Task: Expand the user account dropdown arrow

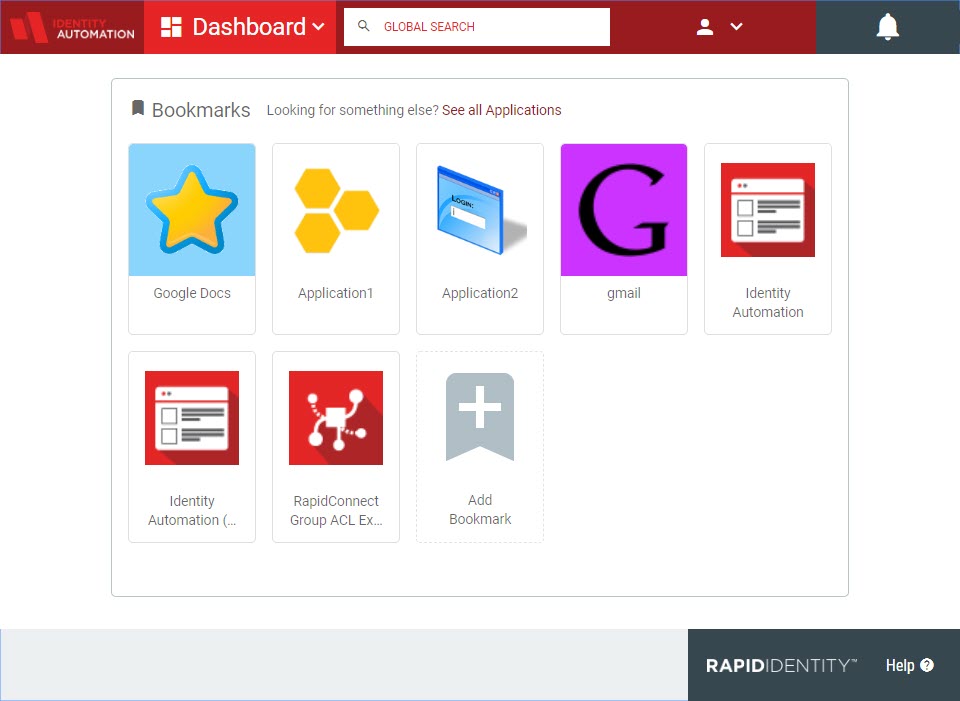Action: [x=737, y=26]
